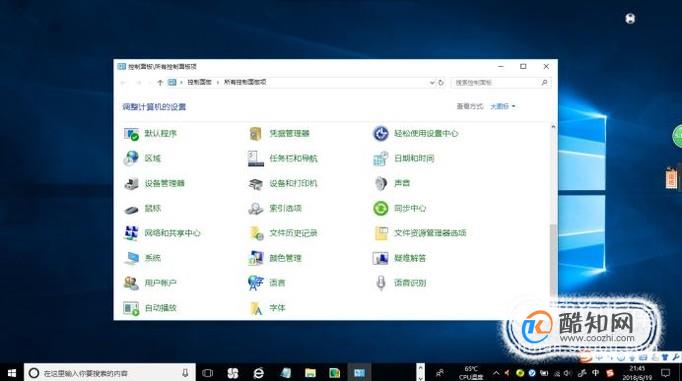Click the CPU temperature 65°C tray readout
682x381 pixels.
tap(471, 373)
